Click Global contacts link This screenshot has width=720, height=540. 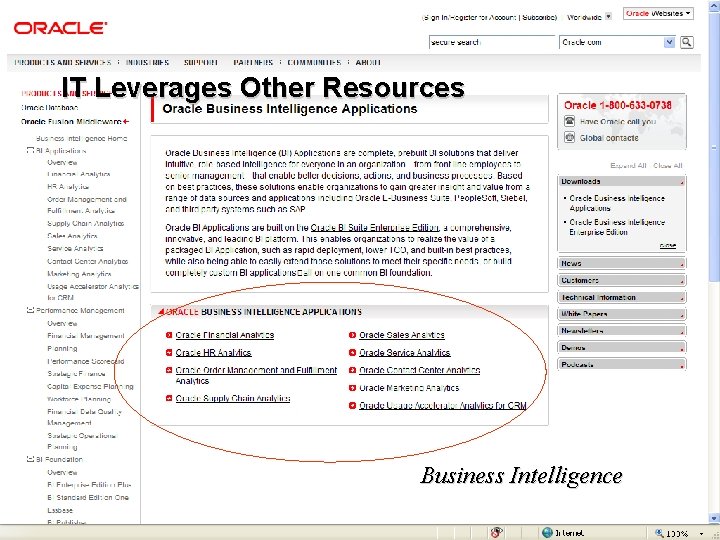[x=609, y=138]
